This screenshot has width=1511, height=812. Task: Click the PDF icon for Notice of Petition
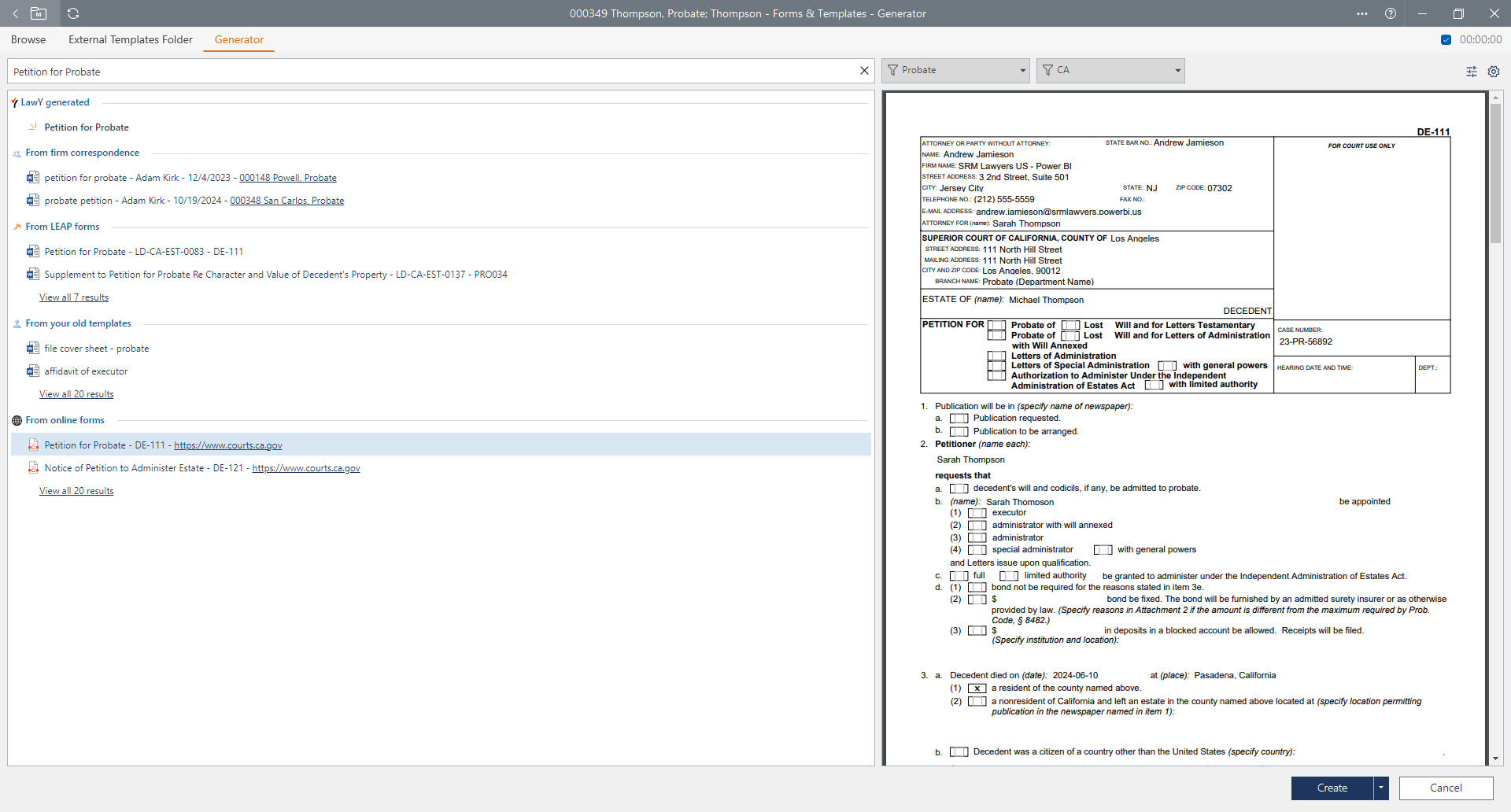(33, 467)
